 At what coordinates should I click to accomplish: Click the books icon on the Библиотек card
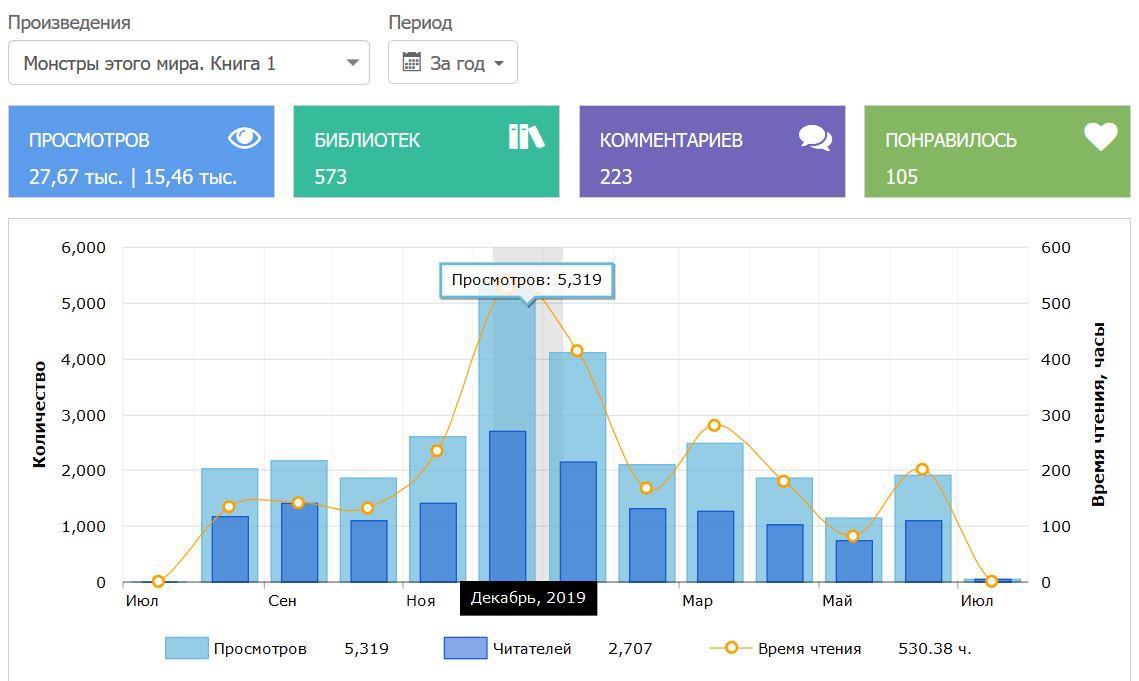526,137
